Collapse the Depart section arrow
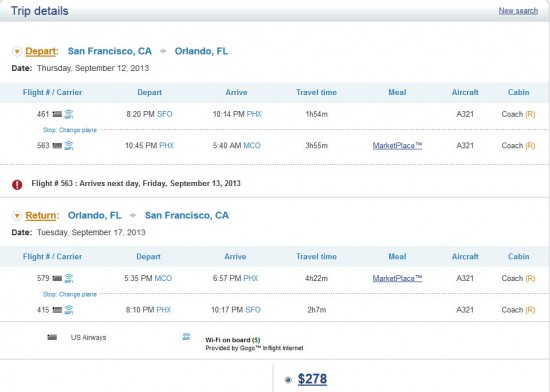550x392 pixels. (x=17, y=52)
